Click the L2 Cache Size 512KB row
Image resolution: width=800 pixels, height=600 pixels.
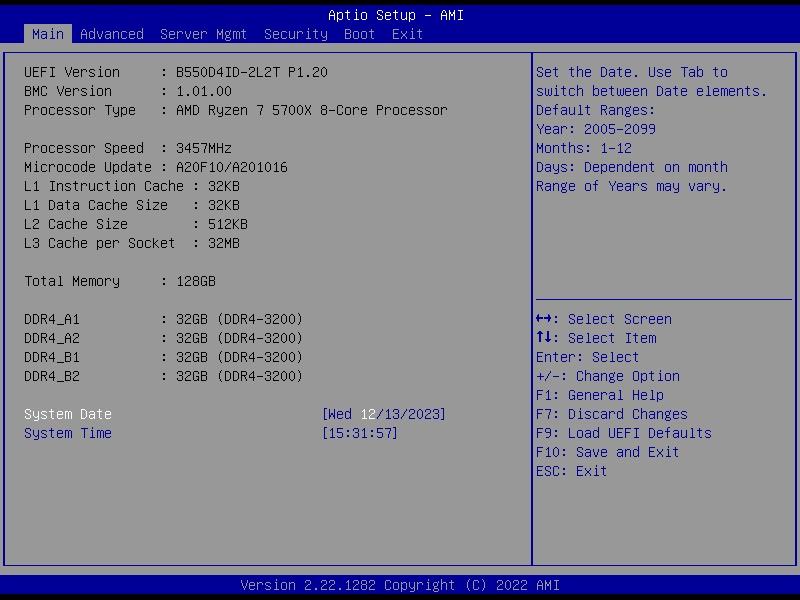136,224
